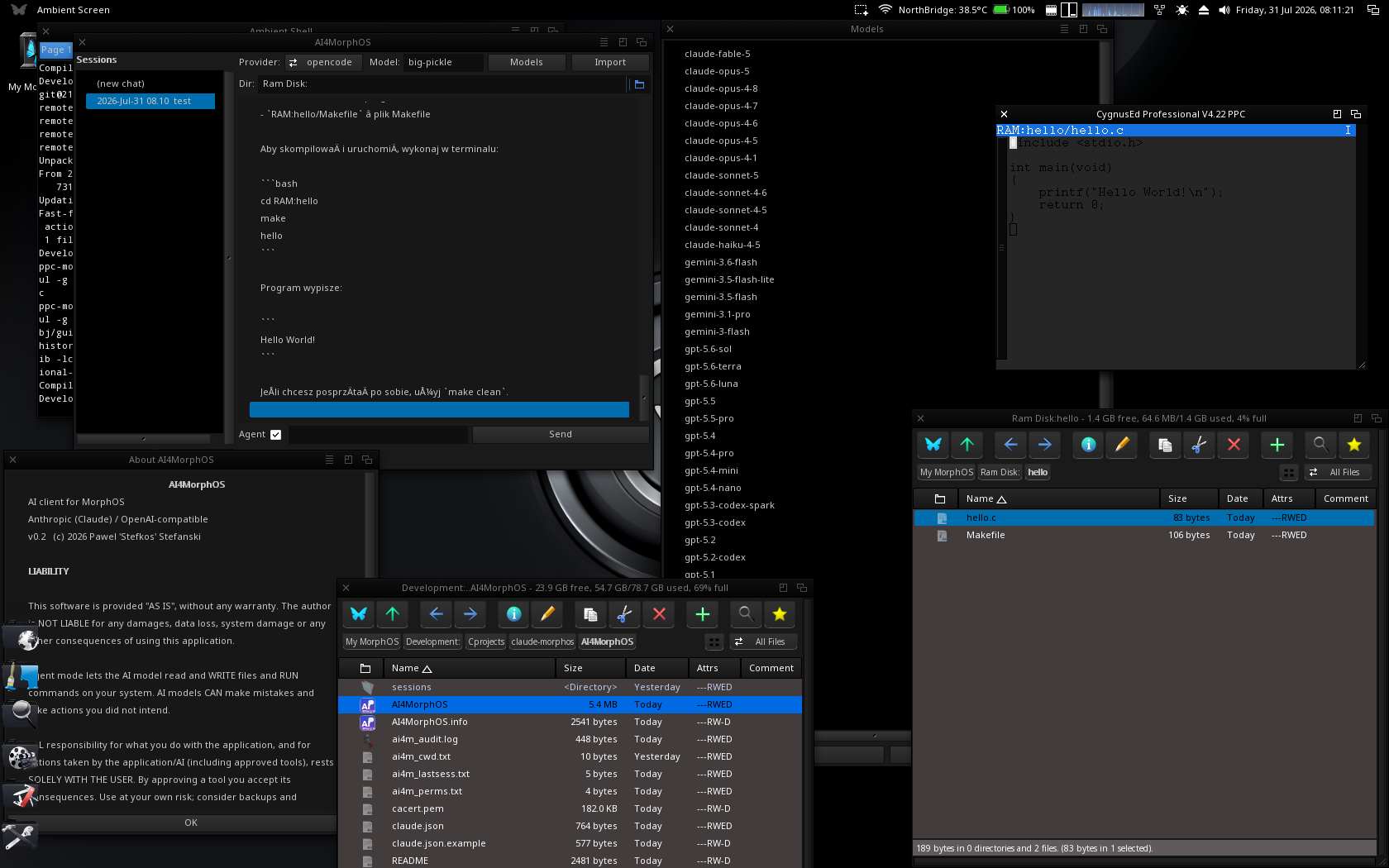The height and width of the screenshot is (868, 1389).
Task: Go to parent directory in Development AI4MorphOS window
Action: pyautogui.click(x=393, y=614)
